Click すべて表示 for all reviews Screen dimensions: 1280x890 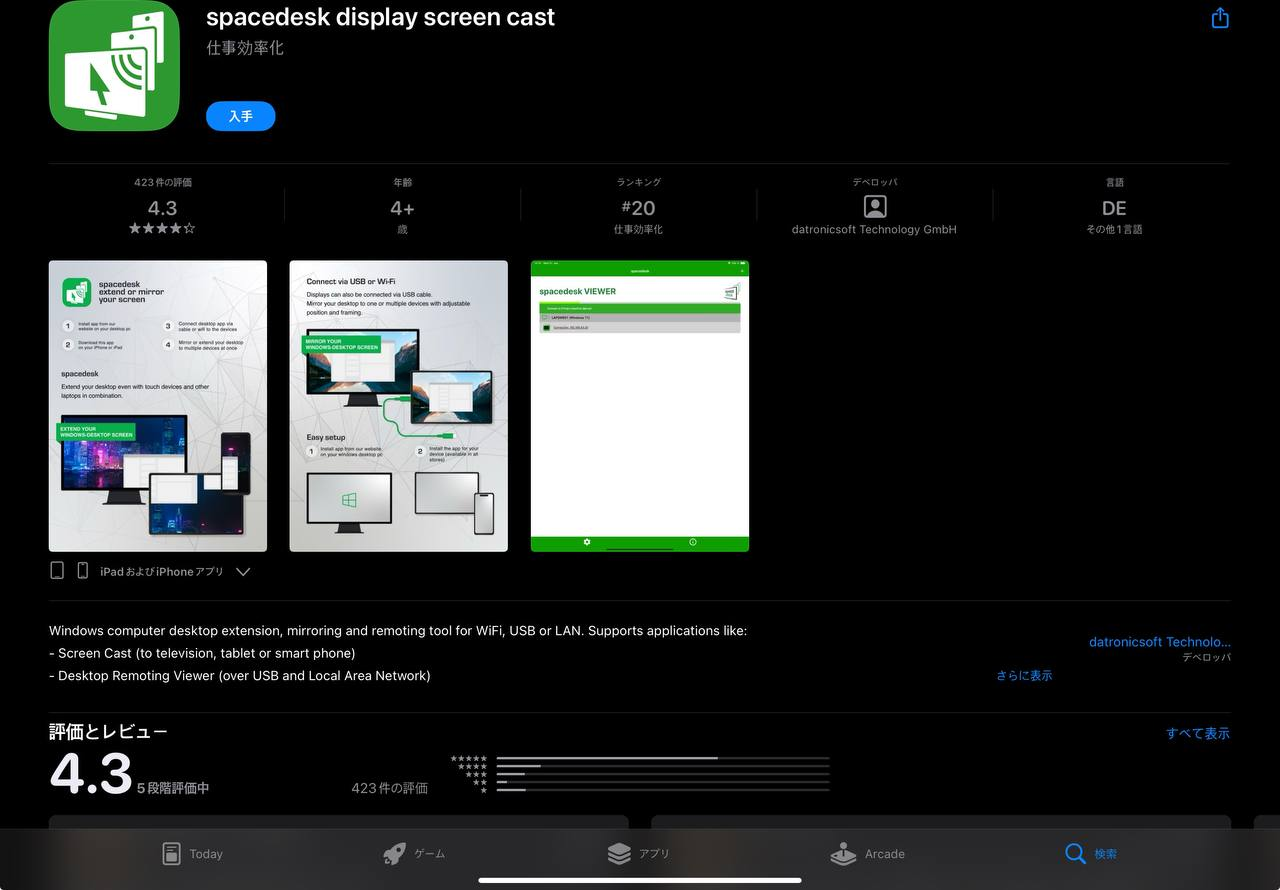pyautogui.click(x=1198, y=733)
